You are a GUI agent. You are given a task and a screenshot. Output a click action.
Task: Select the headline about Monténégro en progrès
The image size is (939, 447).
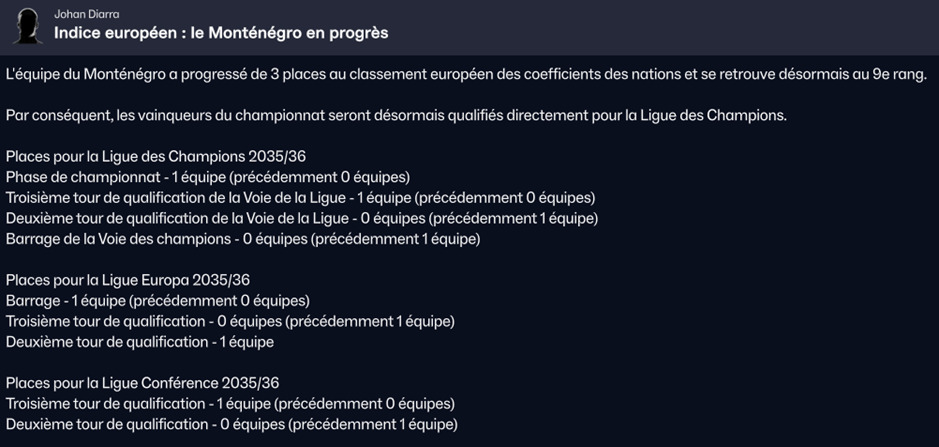221,33
